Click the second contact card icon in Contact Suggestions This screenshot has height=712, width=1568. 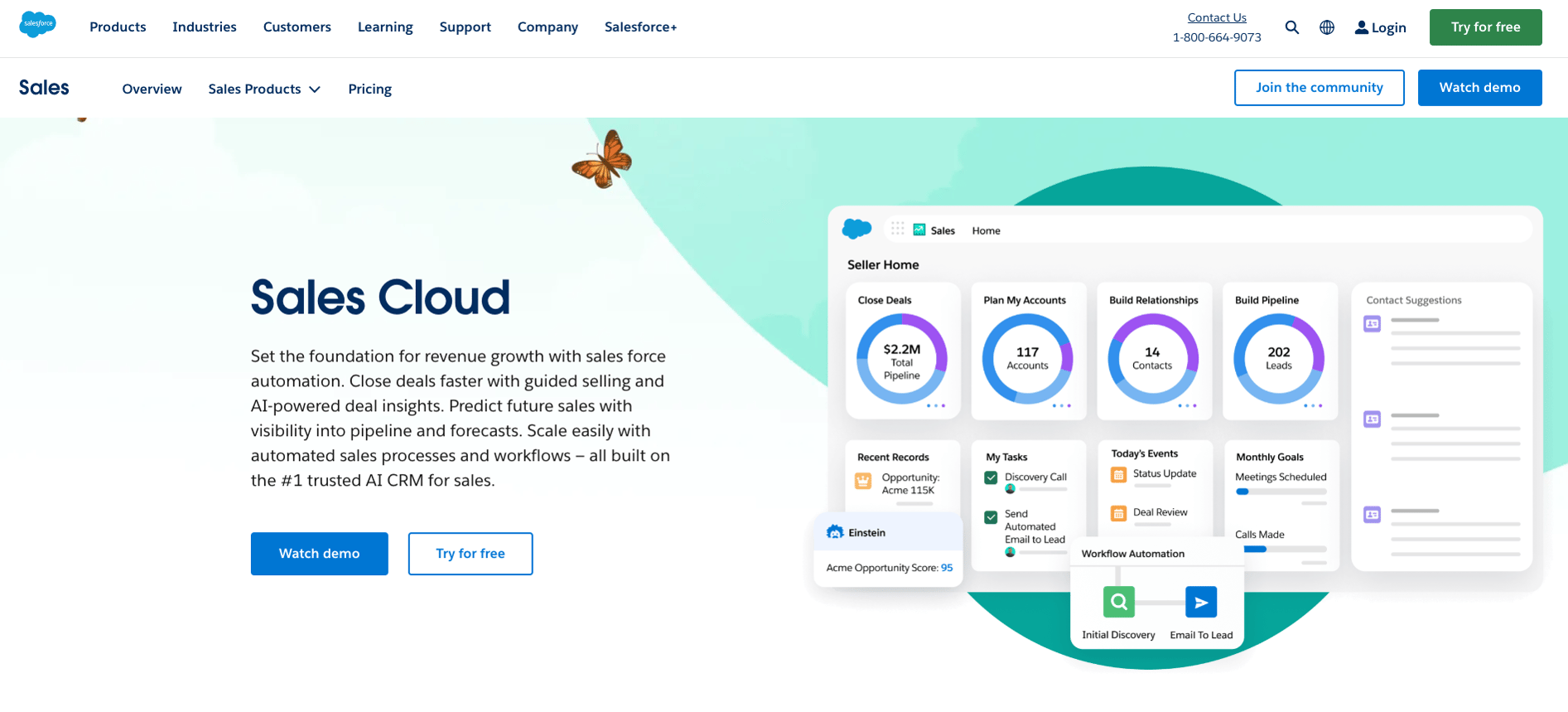tap(1373, 419)
